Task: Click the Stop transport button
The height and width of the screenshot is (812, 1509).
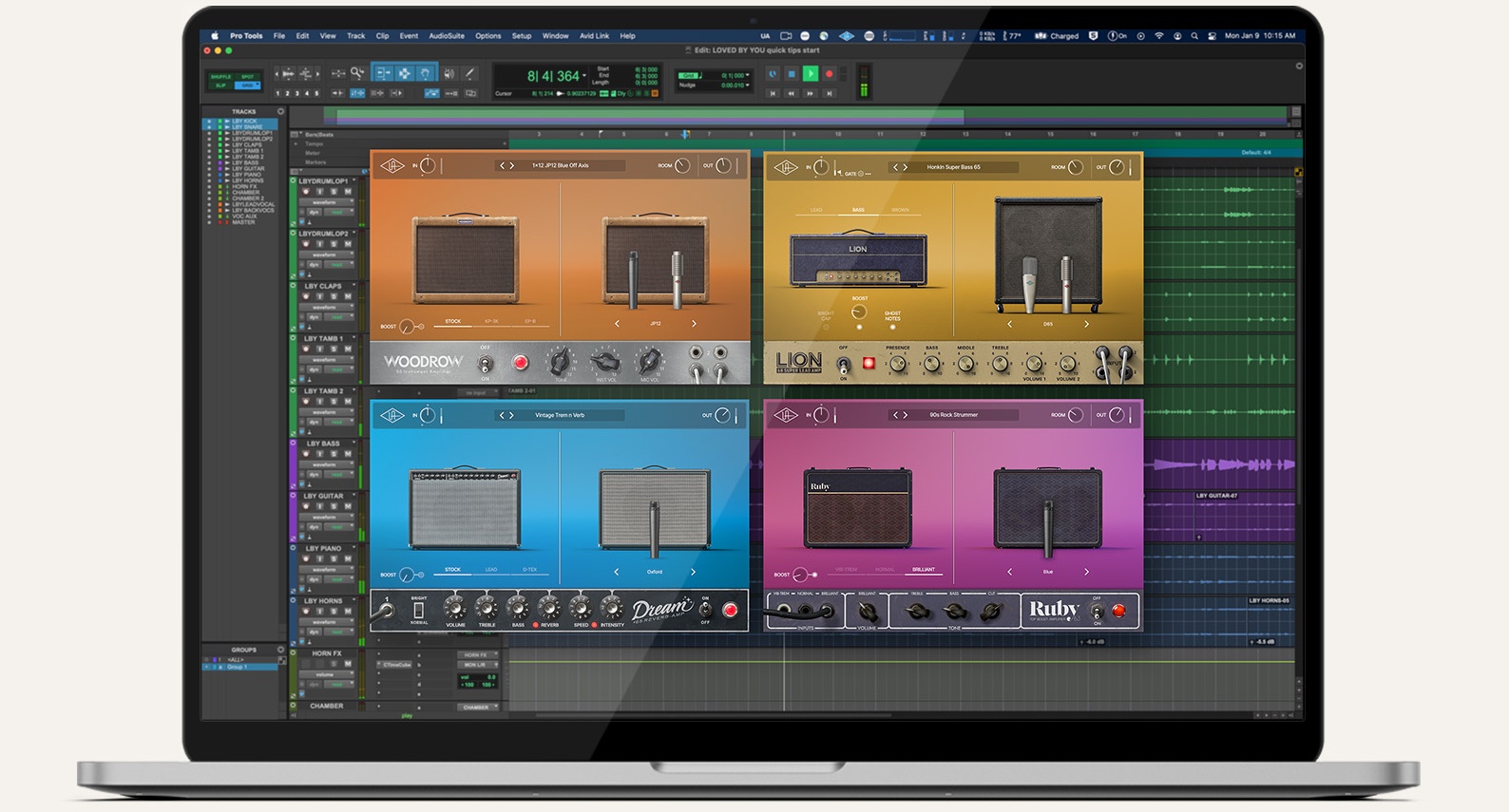Action: click(792, 74)
